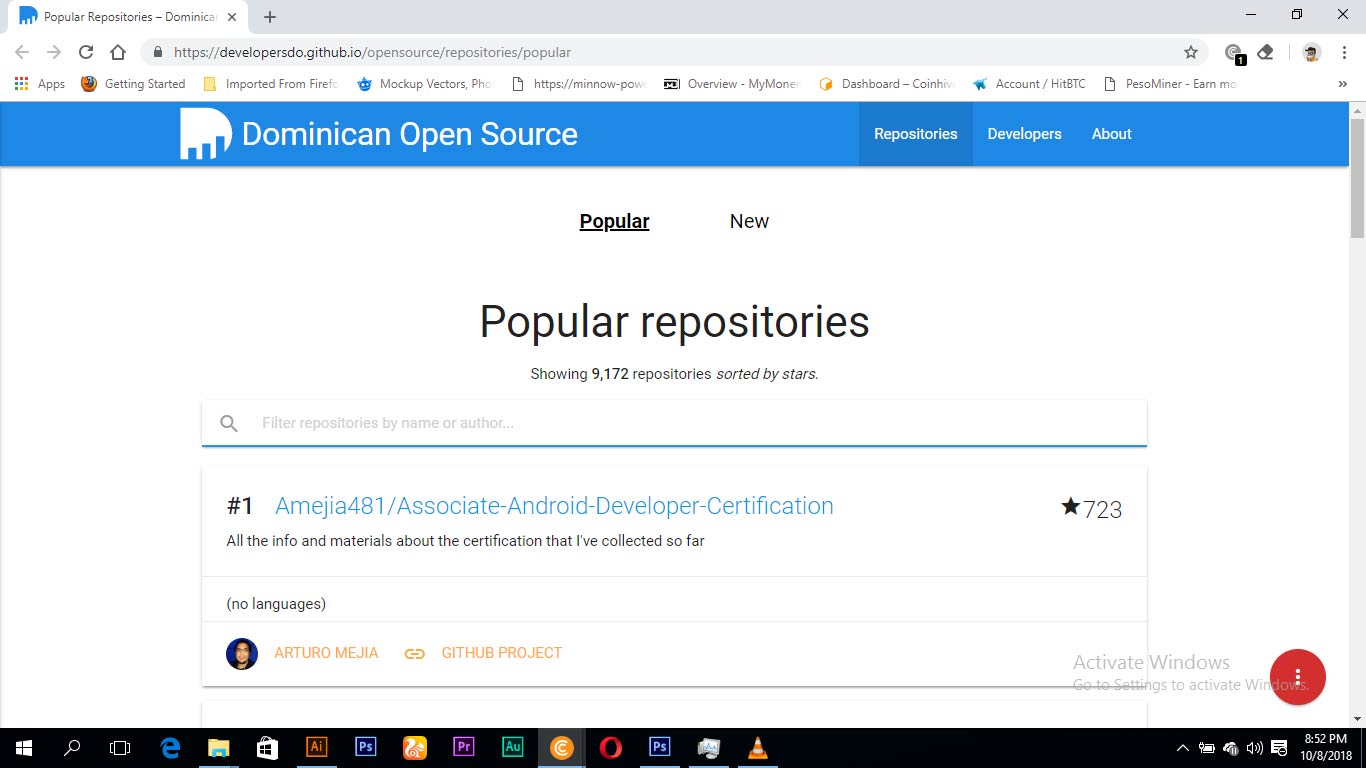The width and height of the screenshot is (1366, 768).
Task: Open Microsoft Store from the taskbar
Action: coord(267,748)
